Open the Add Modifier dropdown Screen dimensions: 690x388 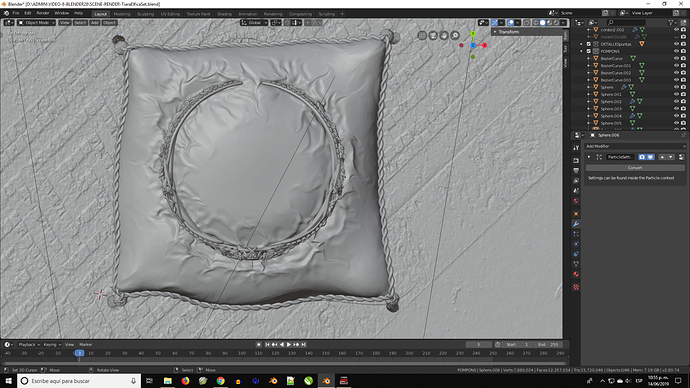635,146
